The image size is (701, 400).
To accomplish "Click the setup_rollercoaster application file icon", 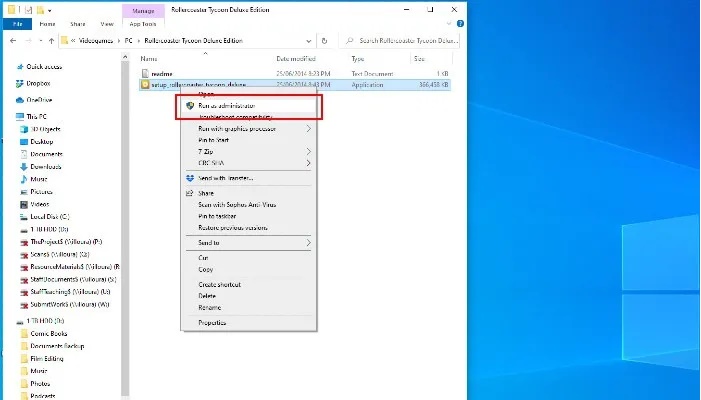I will pos(145,84).
